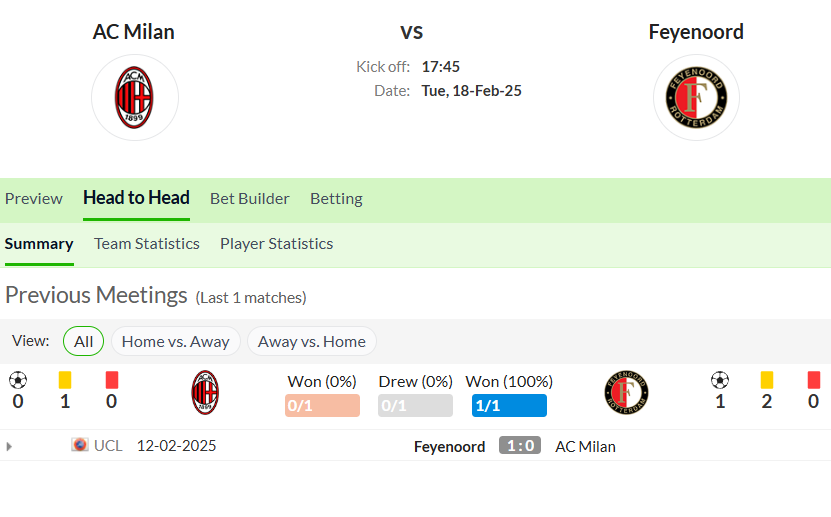Click the 1:0 score badge
Image resolution: width=831 pixels, height=517 pixels.
[x=520, y=445]
